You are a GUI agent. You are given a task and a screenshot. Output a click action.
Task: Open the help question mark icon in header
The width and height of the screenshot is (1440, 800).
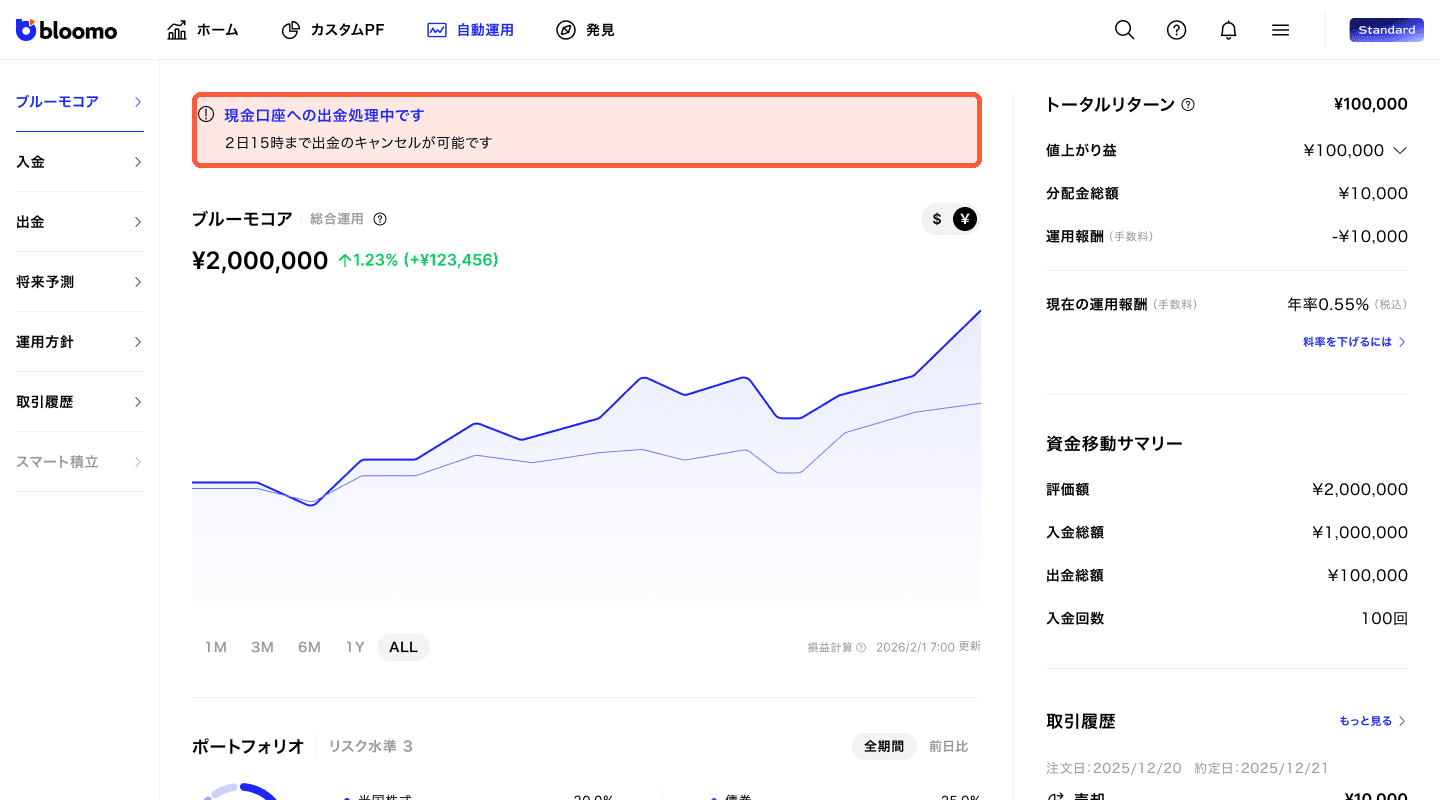tap(1177, 30)
